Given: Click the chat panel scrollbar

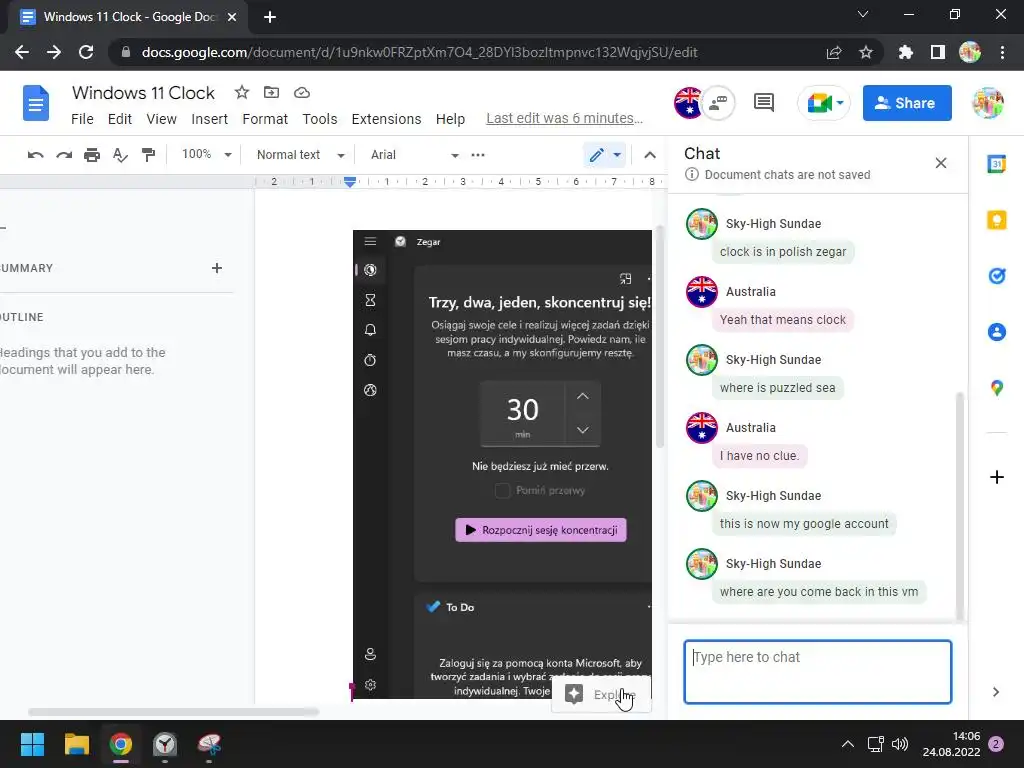Looking at the screenshot, I should (959, 506).
